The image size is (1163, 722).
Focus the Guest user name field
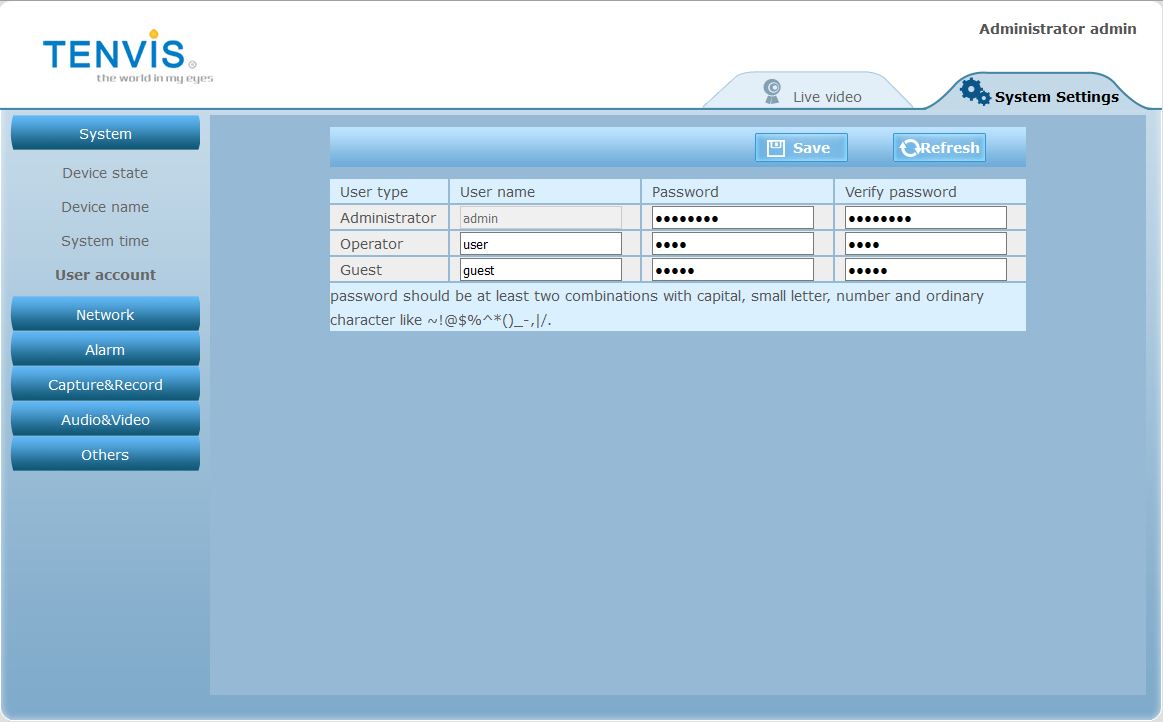540,270
